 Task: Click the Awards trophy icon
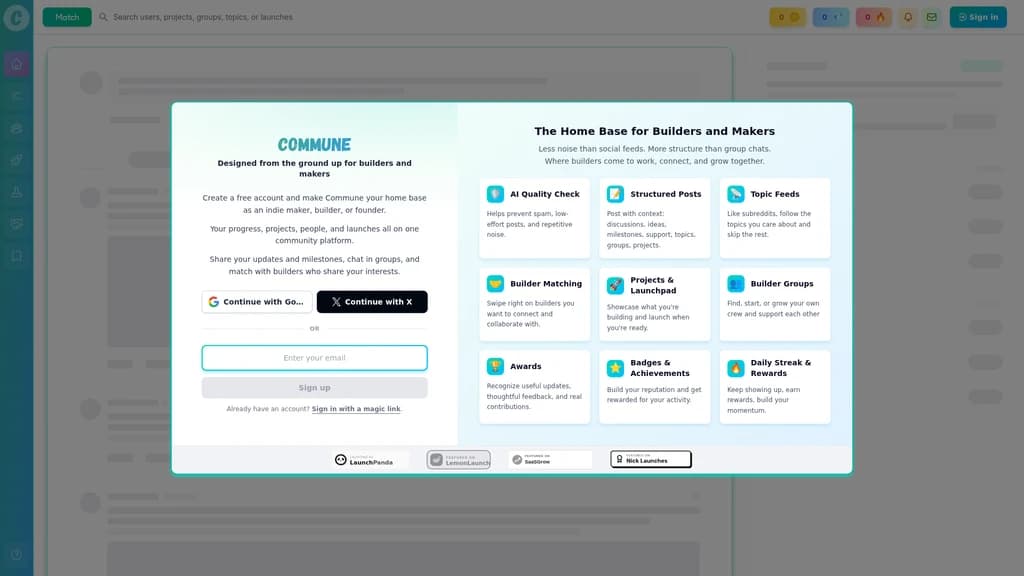tap(495, 366)
